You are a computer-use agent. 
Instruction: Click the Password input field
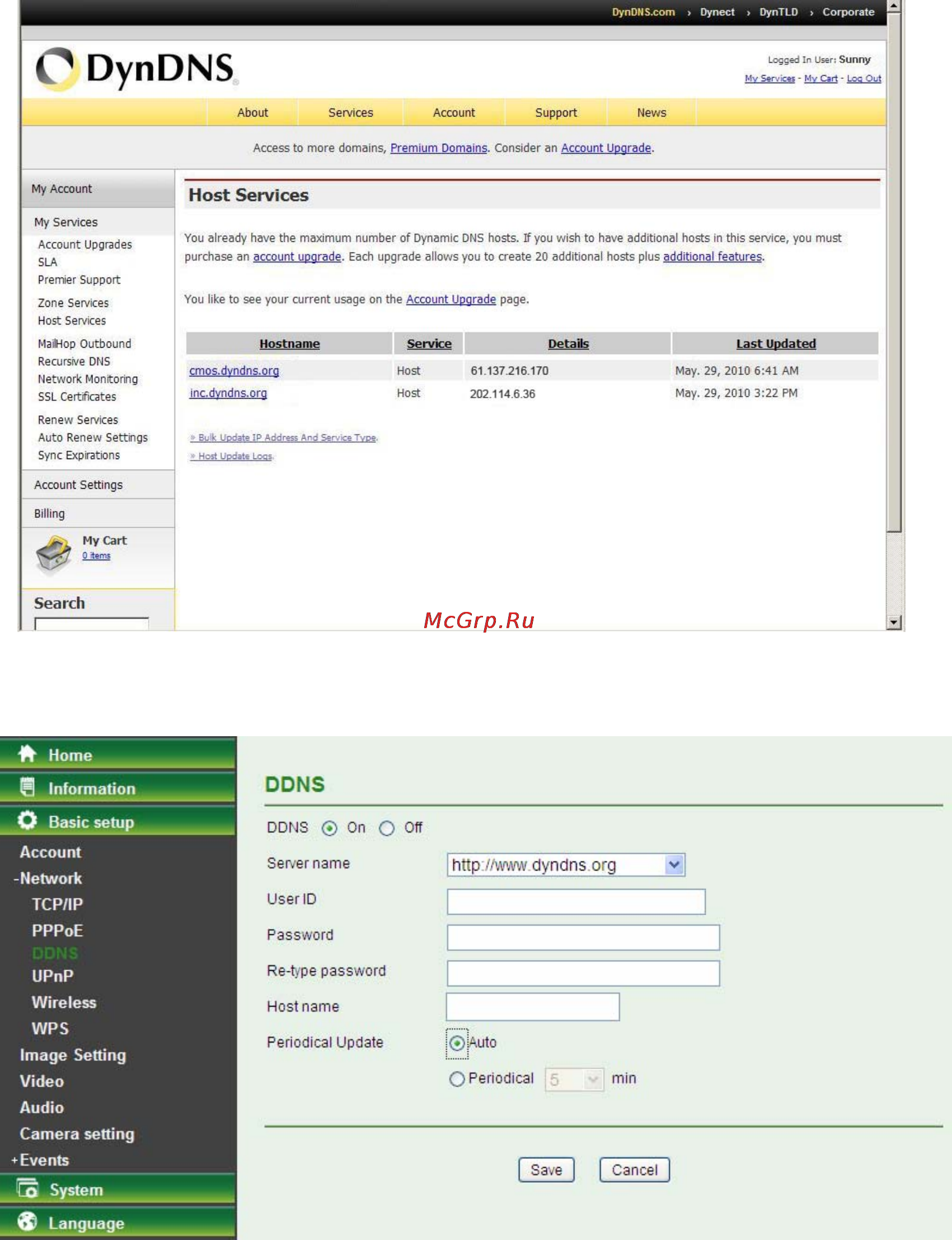coord(583,937)
